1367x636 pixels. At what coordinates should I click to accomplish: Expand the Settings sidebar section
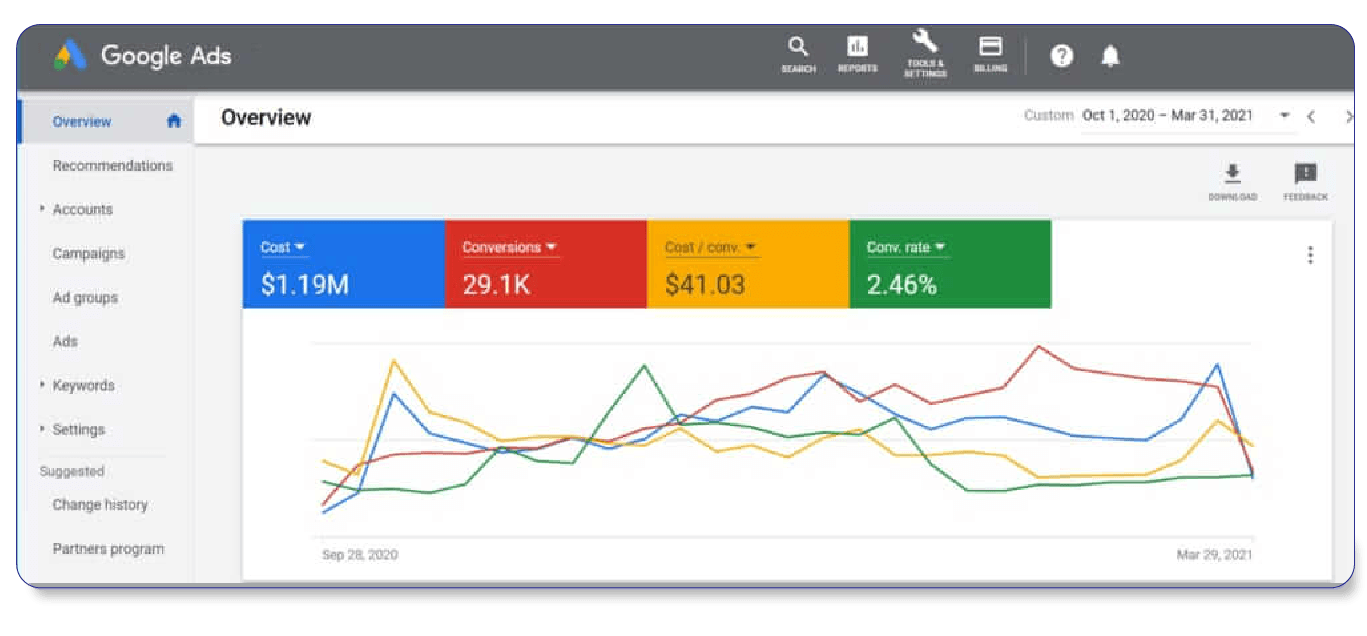(x=43, y=429)
